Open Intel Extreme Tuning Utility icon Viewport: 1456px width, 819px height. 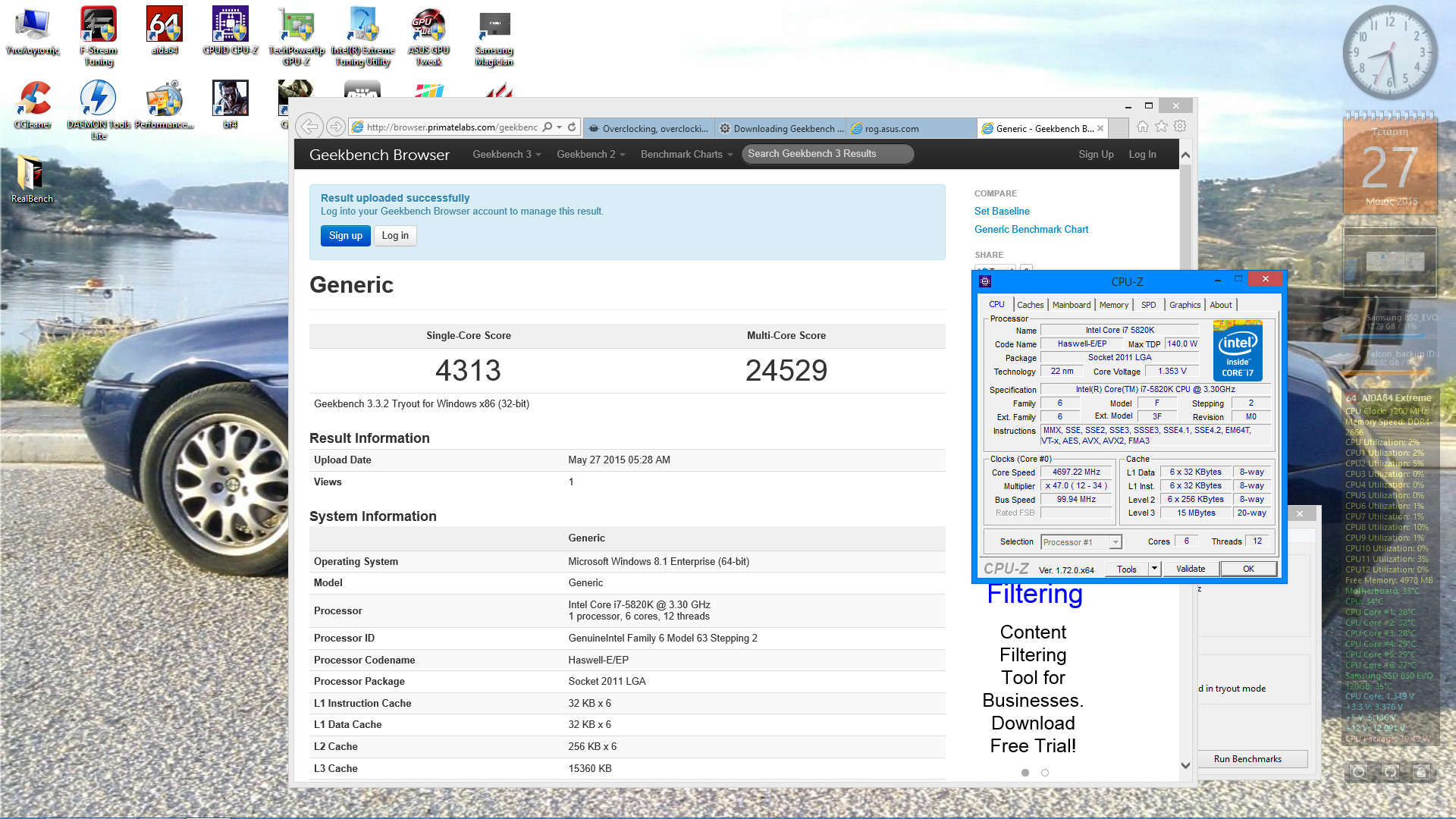362,36
